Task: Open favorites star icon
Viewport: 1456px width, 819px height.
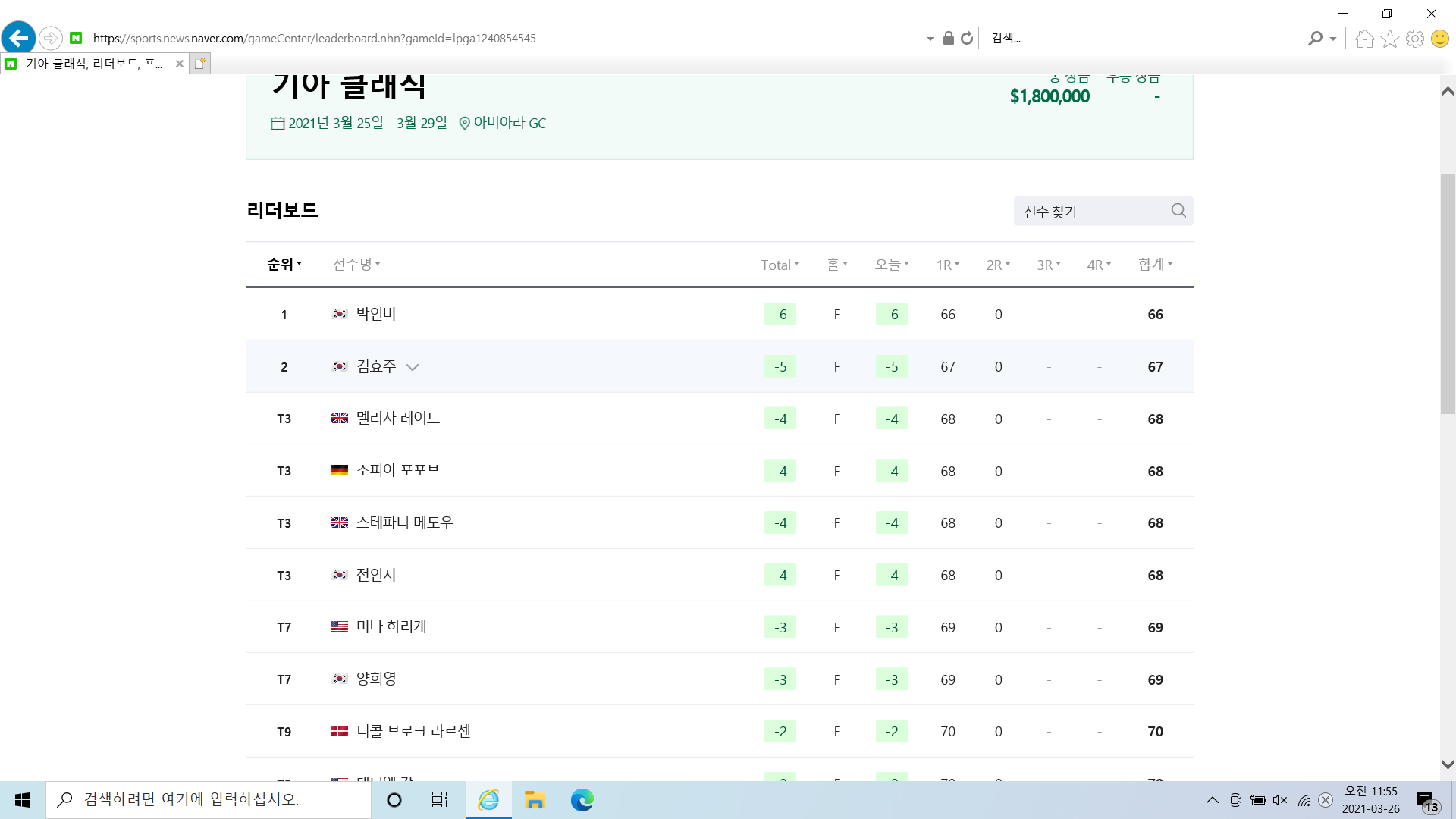Action: pos(1390,39)
